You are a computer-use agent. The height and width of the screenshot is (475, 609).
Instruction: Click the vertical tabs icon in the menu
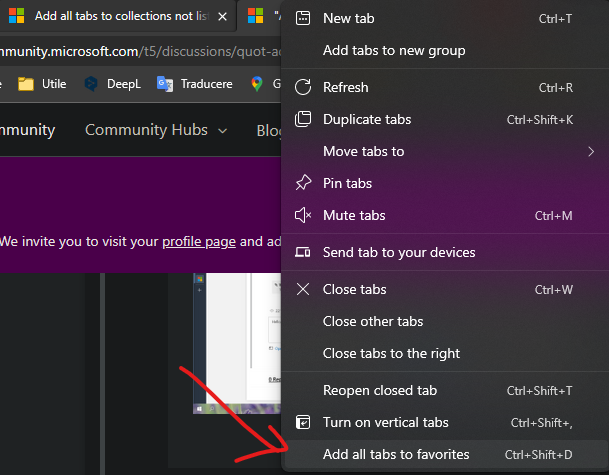pos(303,422)
